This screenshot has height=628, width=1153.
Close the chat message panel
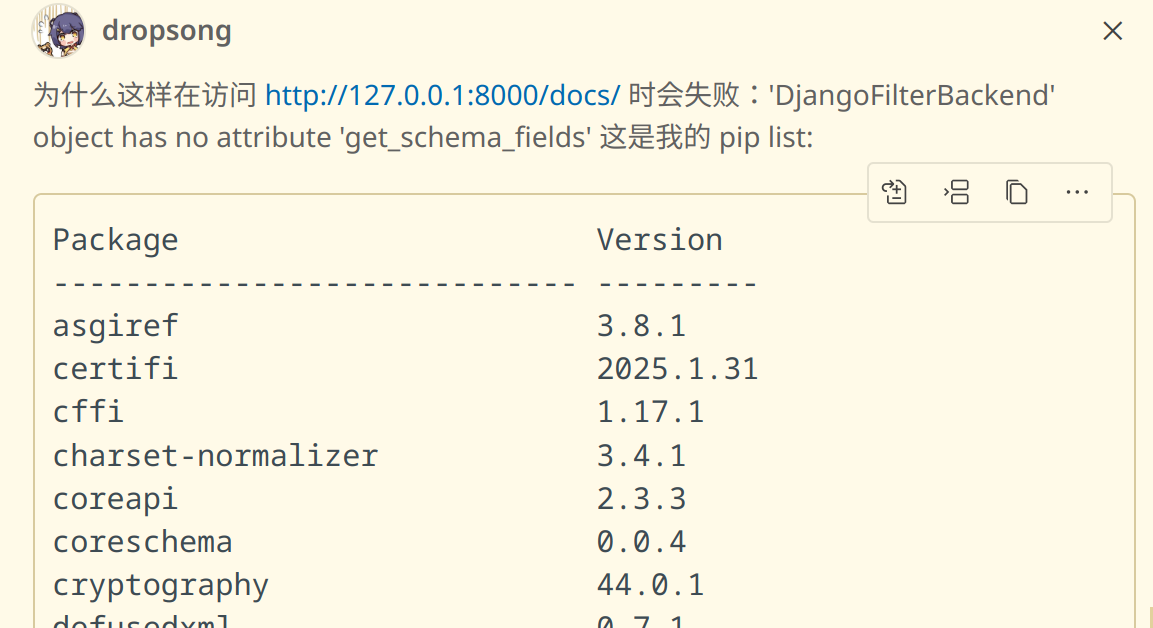1112,32
